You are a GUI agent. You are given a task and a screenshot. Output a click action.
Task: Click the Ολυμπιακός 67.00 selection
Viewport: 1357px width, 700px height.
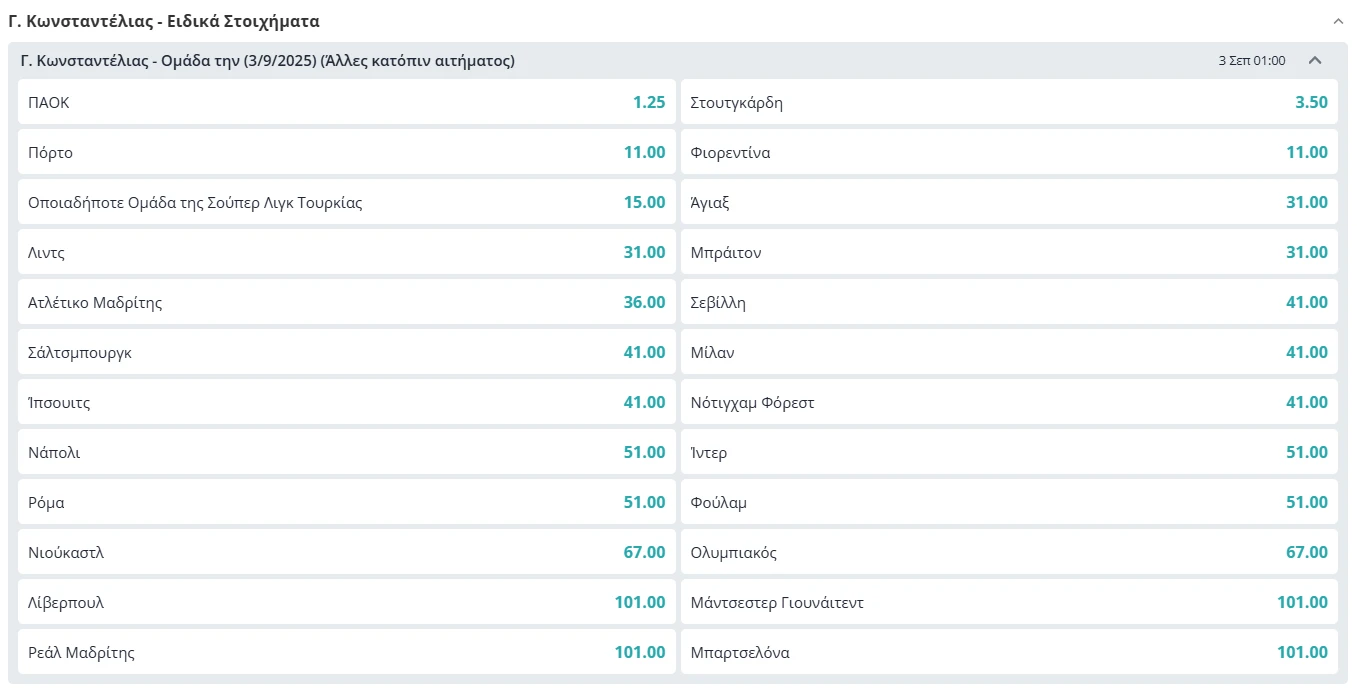(1008, 552)
